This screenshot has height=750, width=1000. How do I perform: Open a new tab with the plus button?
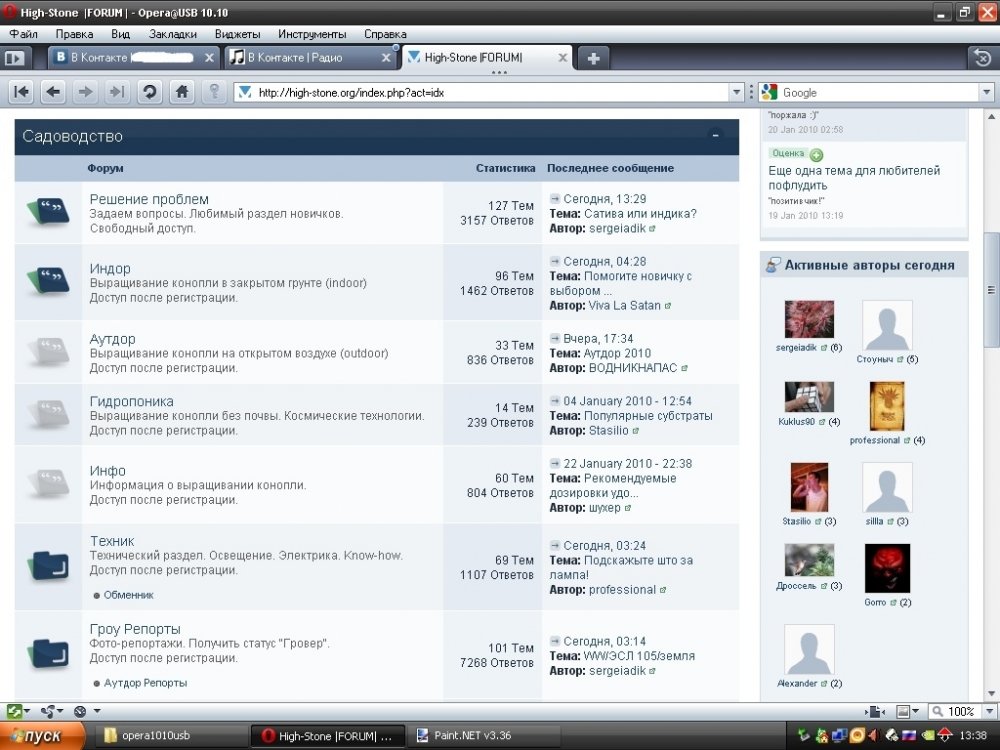(593, 59)
